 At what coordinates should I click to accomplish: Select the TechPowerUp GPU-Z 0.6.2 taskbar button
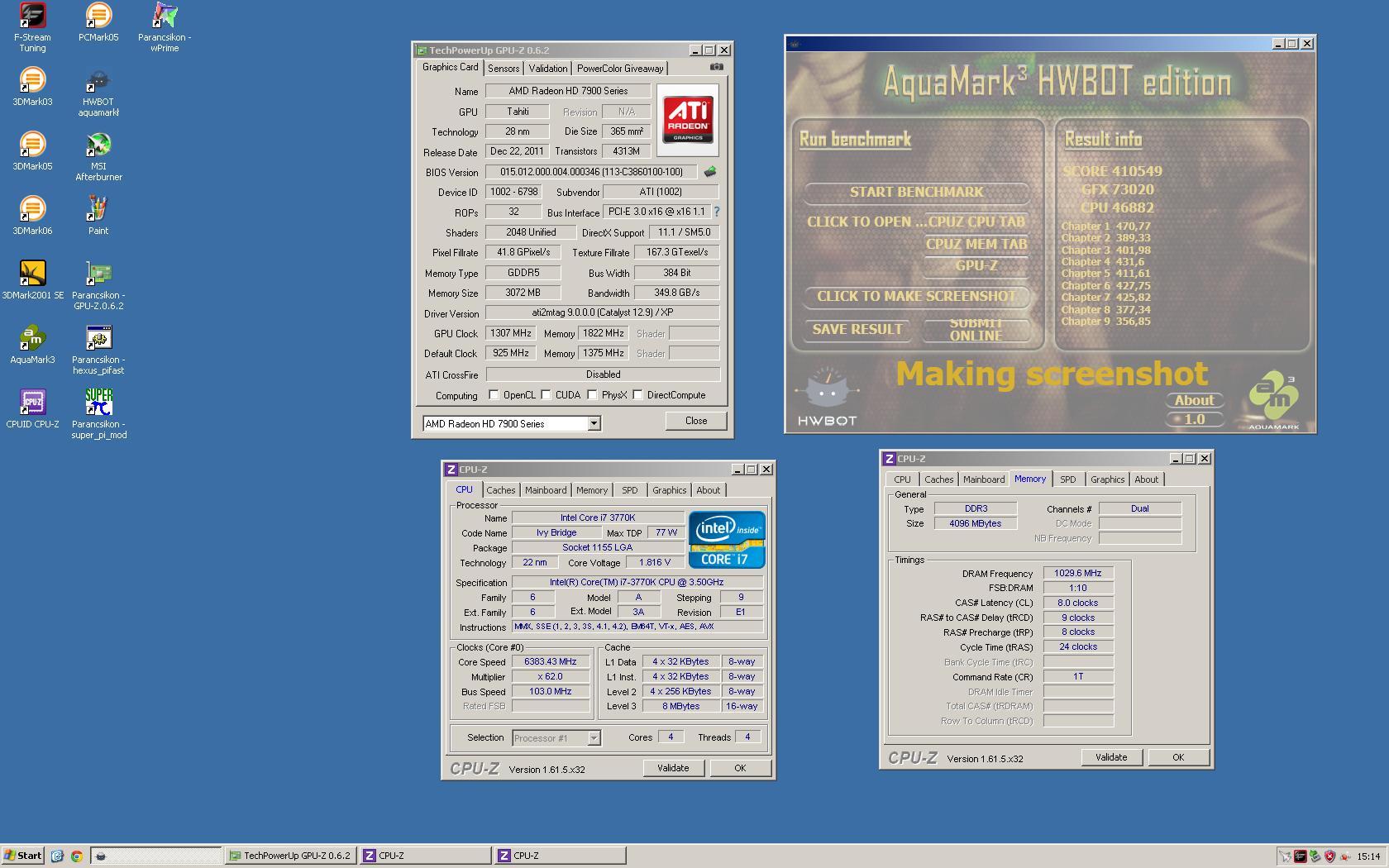(289, 856)
